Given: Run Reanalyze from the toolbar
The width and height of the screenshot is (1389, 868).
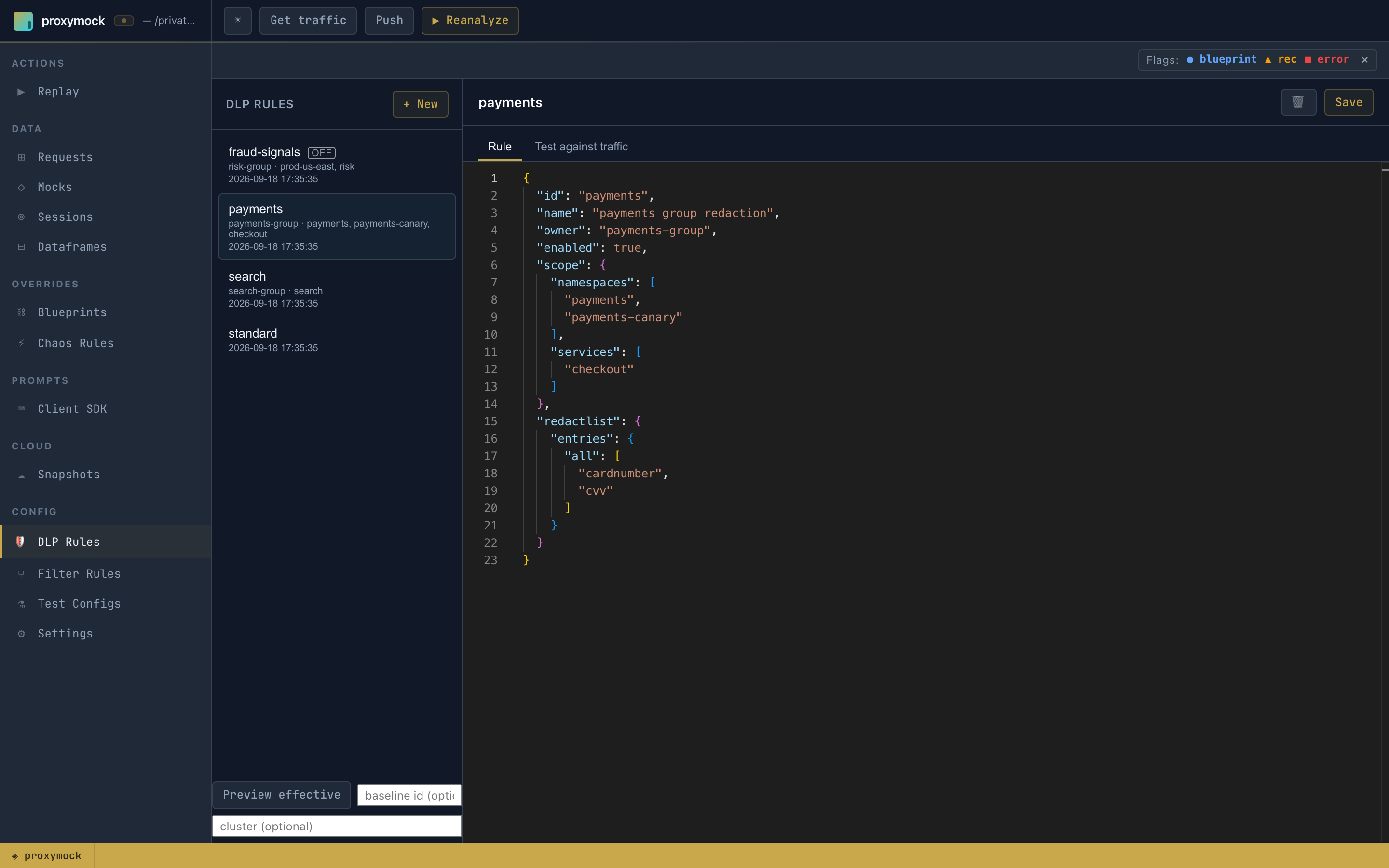Looking at the screenshot, I should click(470, 21).
